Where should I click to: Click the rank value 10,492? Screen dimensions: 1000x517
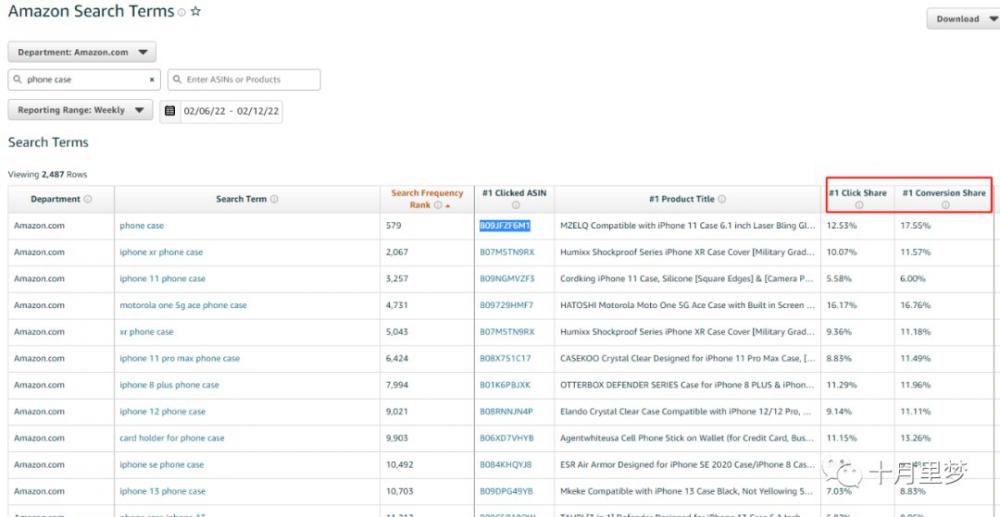click(399, 465)
